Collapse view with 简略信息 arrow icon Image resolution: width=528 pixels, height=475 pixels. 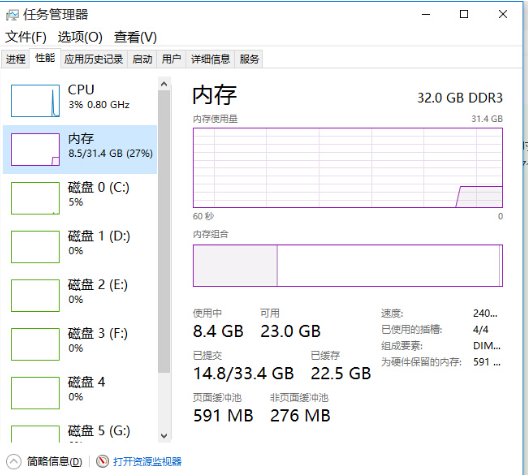pyautogui.click(x=14, y=462)
